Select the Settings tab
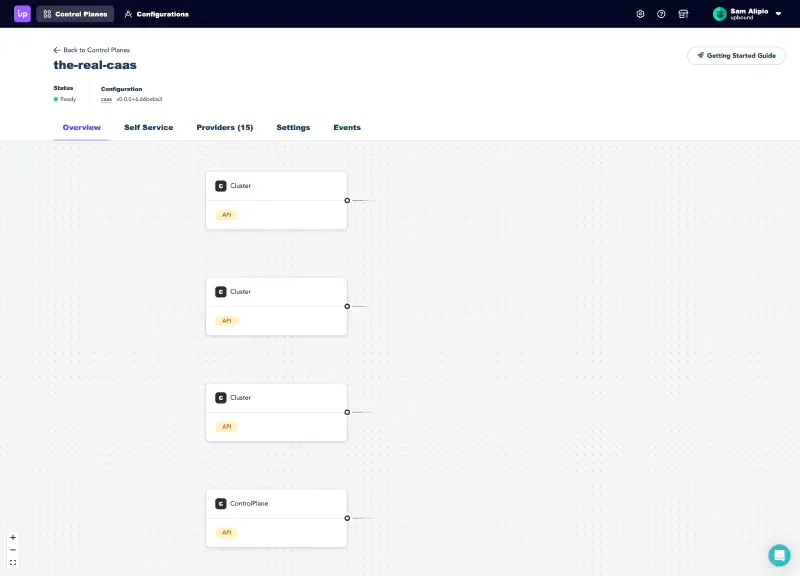The width and height of the screenshot is (800, 576). coord(293,128)
